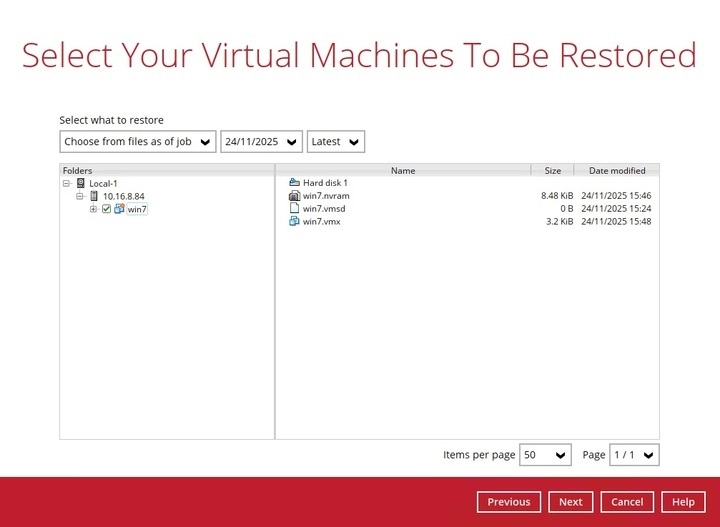The height and width of the screenshot is (527, 720).
Task: Click the 24/11/2025 15:48 modified date
Action: 616,221
